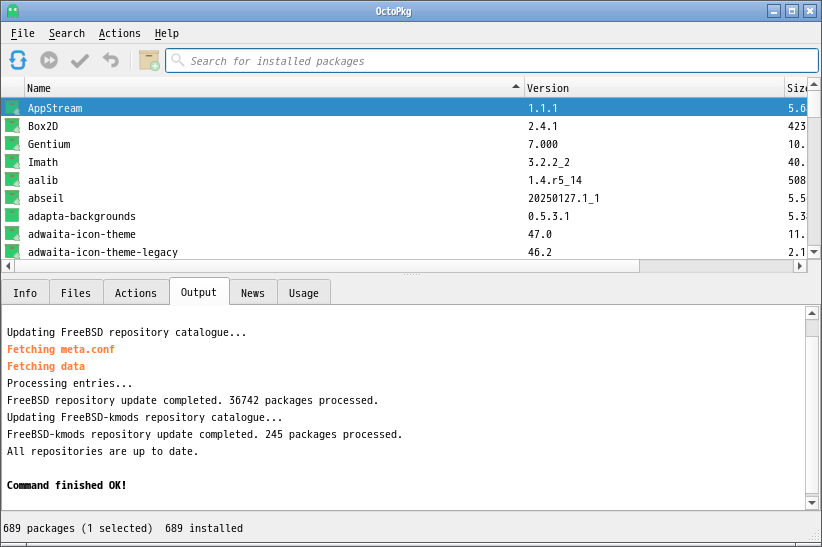This screenshot has width=822, height=547.
Task: Click the green status icon of Imath
Action: click(x=13, y=162)
